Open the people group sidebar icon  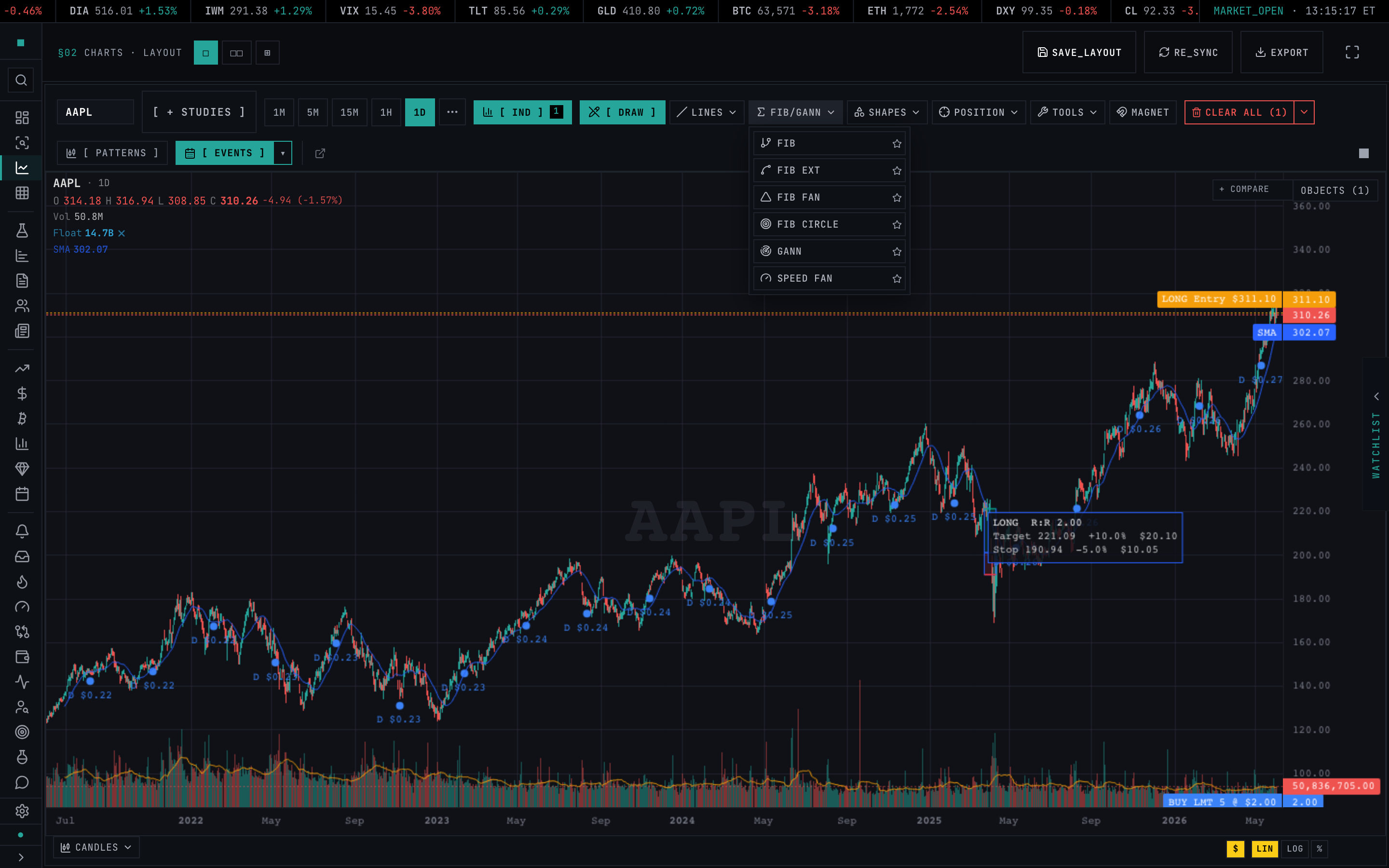22,306
